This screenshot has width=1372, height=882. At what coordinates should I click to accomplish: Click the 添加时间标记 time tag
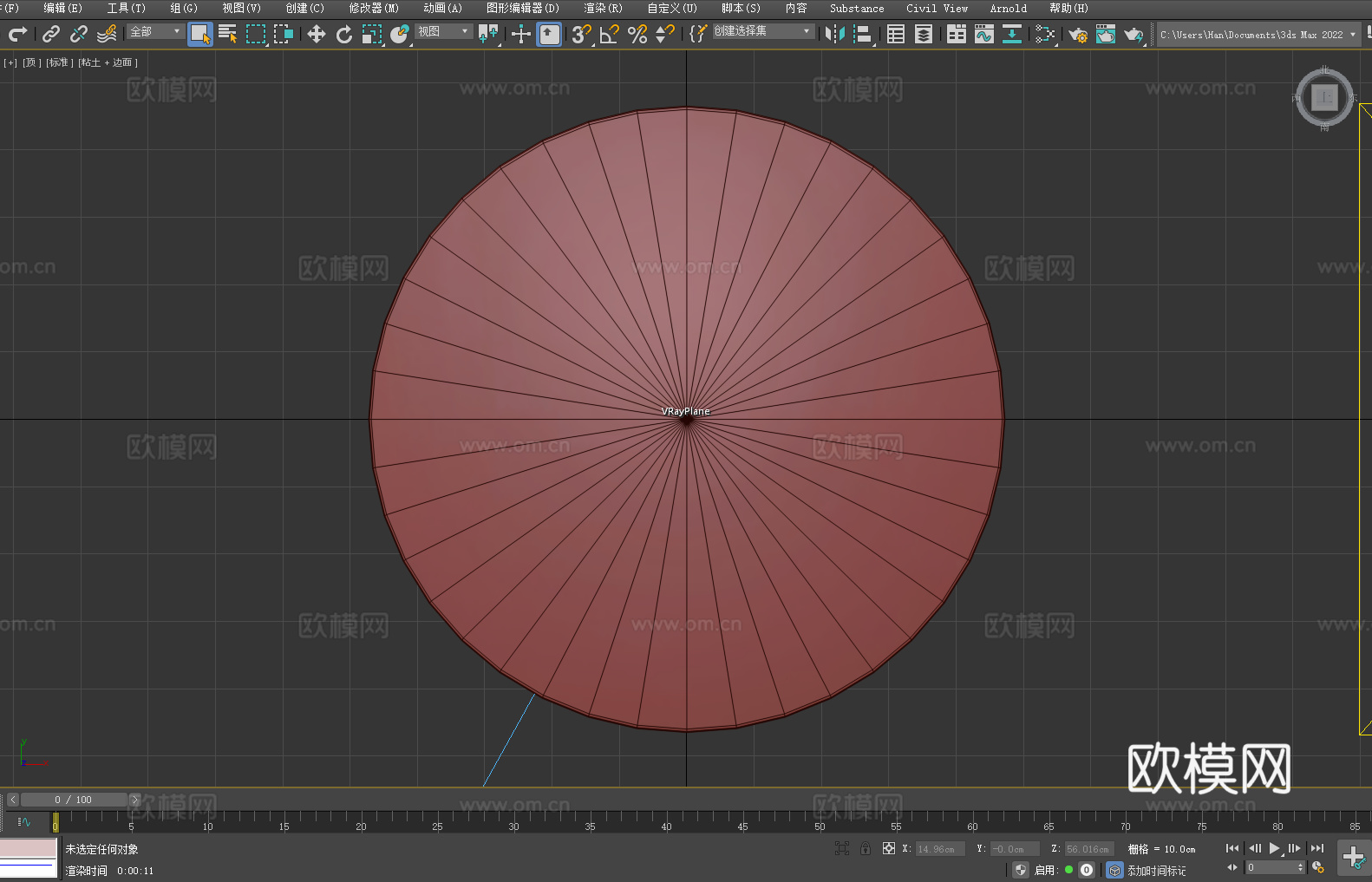1156,870
